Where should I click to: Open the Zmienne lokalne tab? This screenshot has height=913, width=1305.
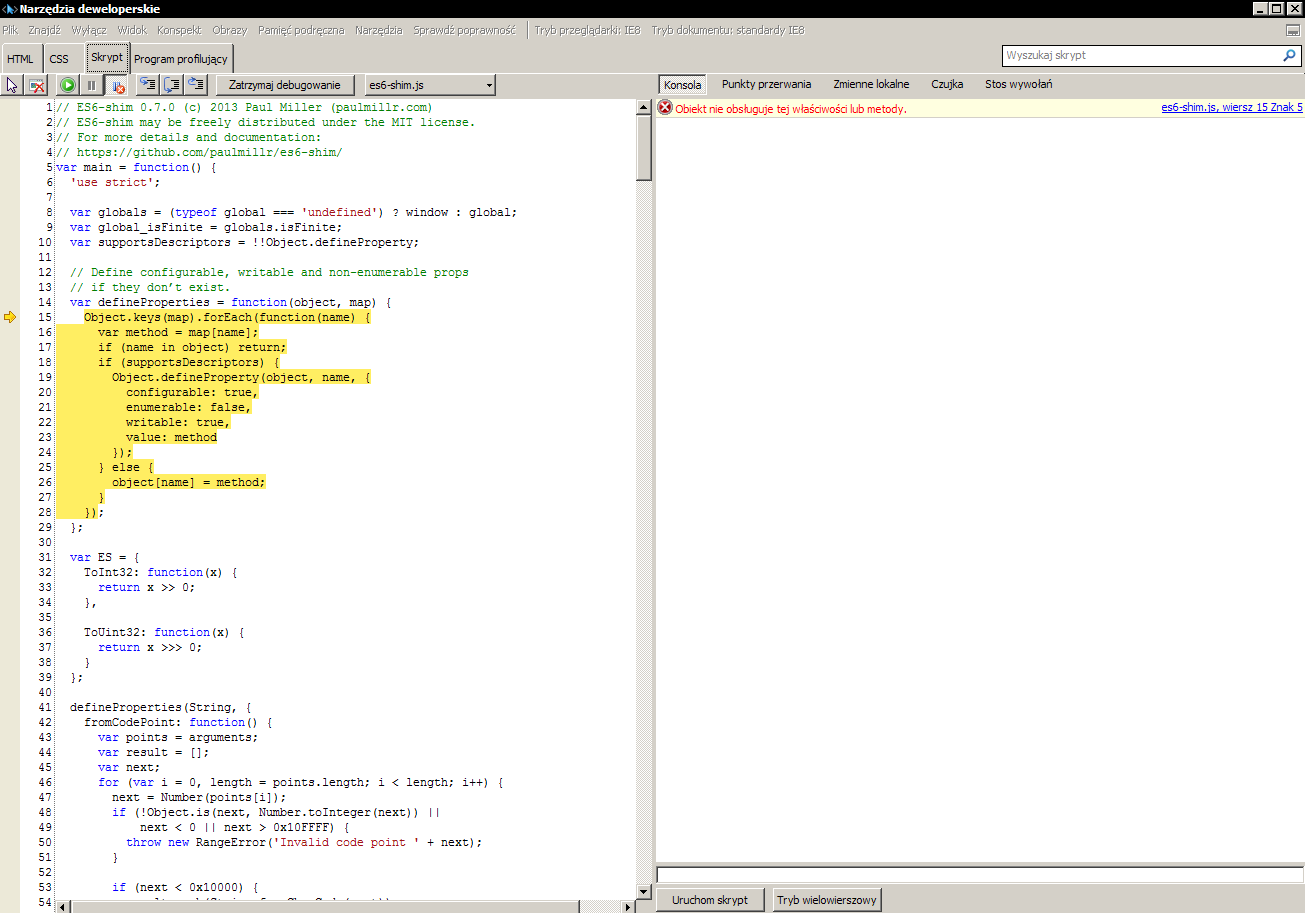[x=871, y=85]
